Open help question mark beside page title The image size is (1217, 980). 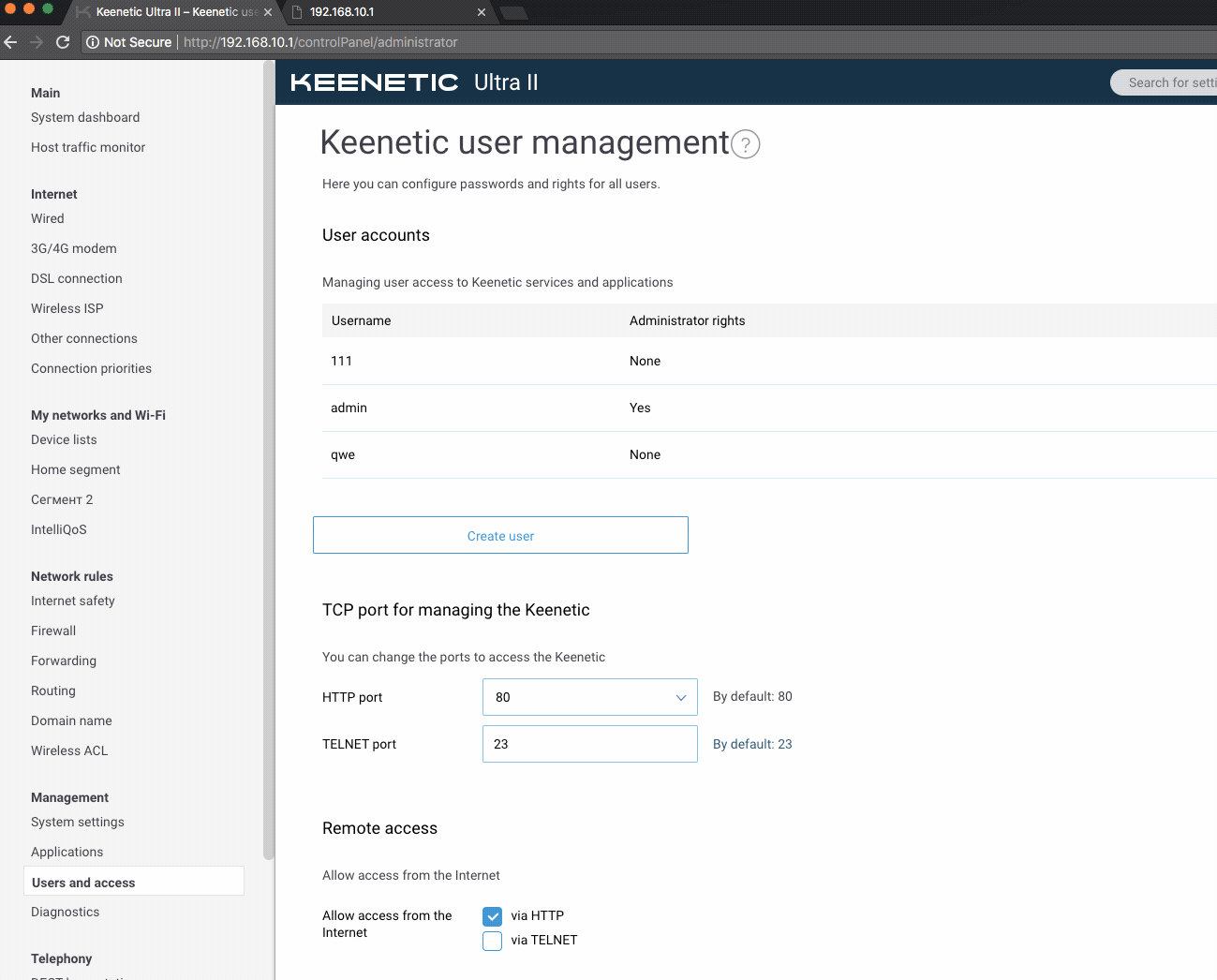tap(746, 144)
